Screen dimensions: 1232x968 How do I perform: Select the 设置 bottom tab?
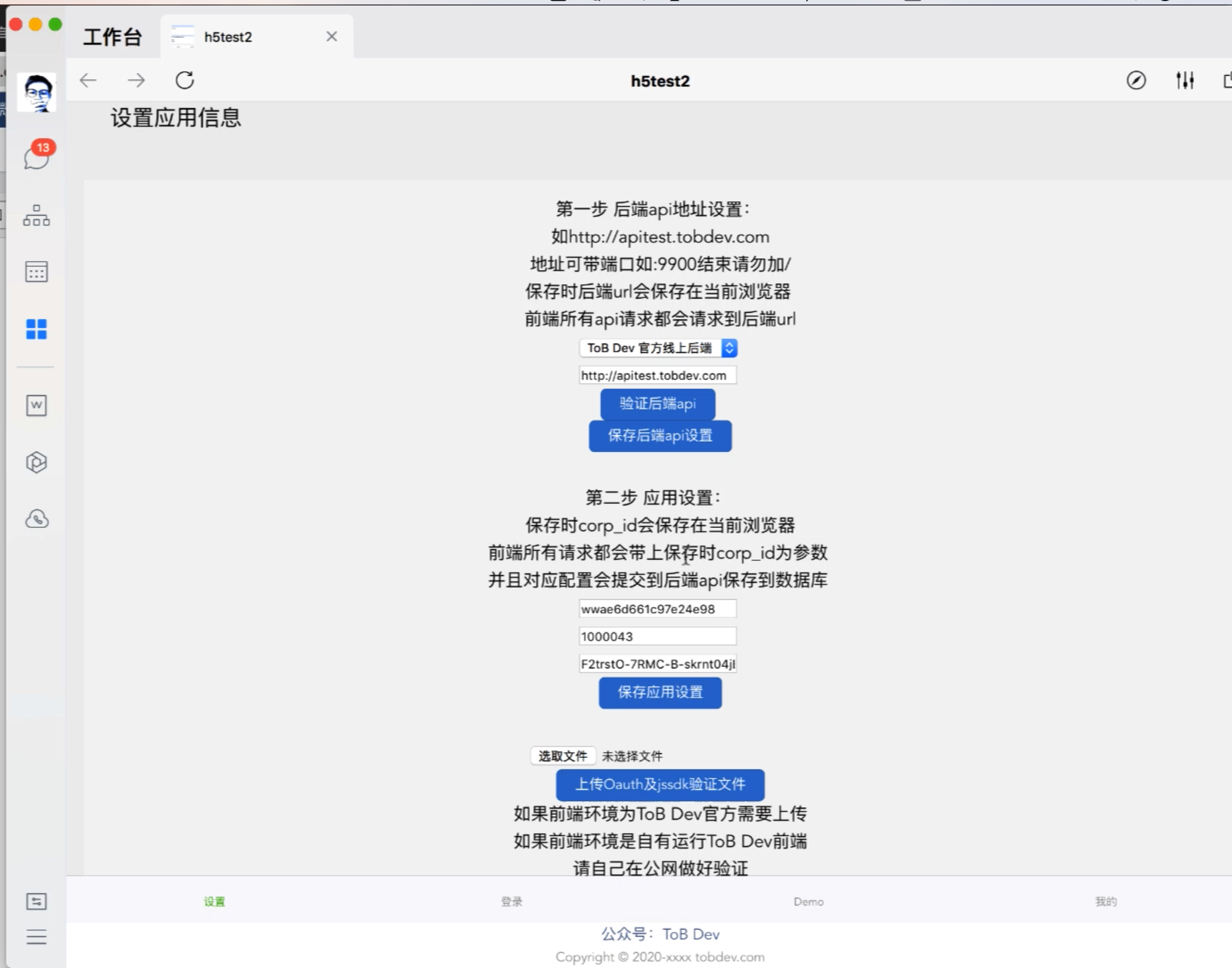pyautogui.click(x=214, y=902)
